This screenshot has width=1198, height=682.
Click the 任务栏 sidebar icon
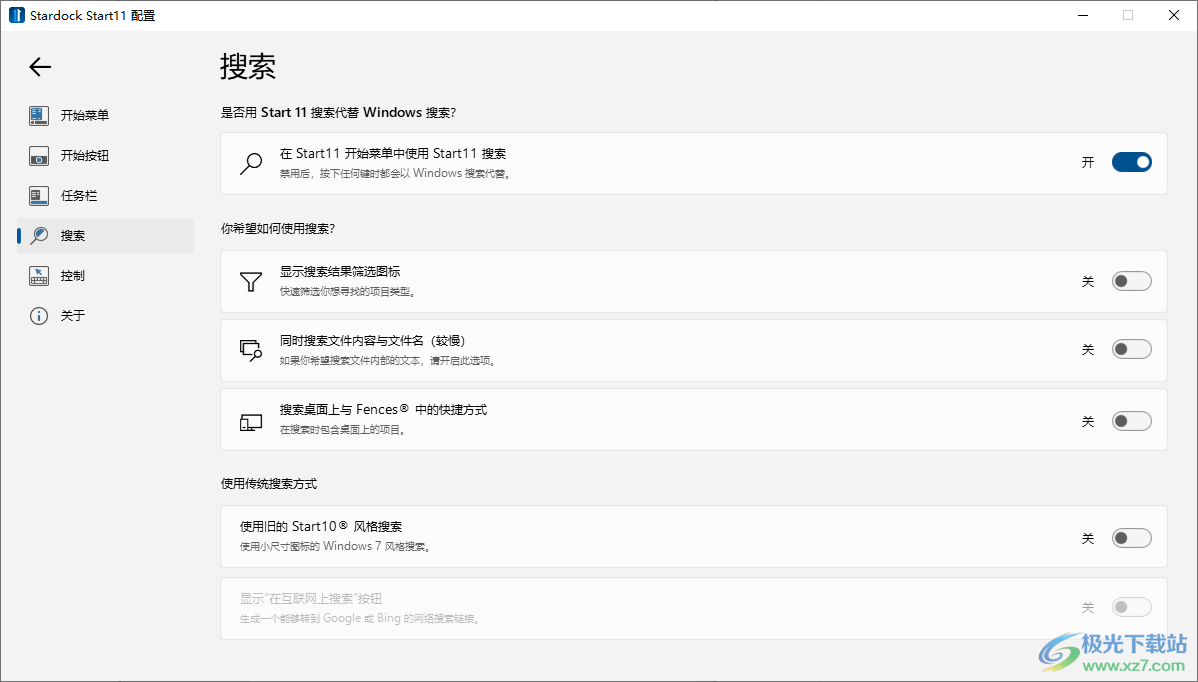tap(39, 196)
